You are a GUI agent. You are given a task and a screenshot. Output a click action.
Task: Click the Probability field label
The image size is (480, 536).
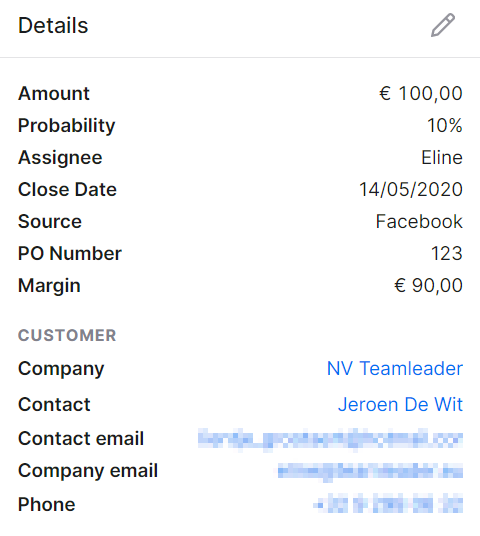click(x=67, y=126)
